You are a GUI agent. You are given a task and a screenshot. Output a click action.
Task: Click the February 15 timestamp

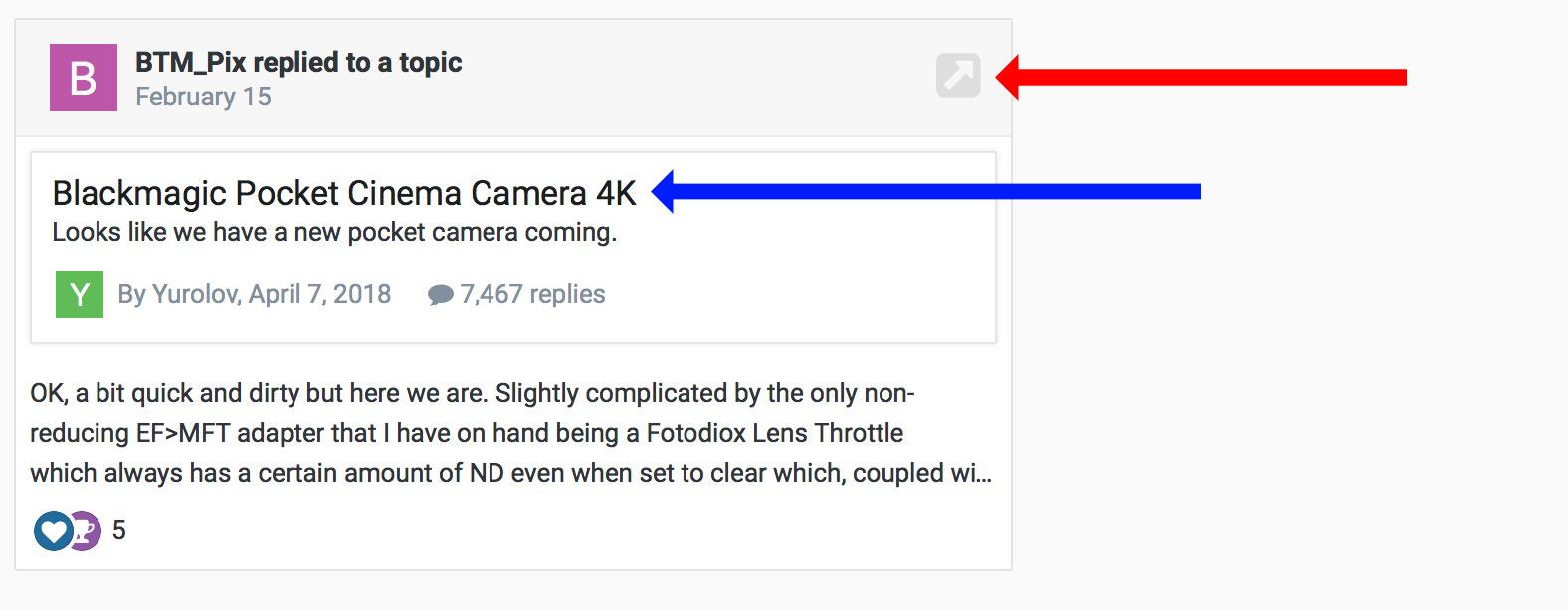pyautogui.click(x=203, y=97)
